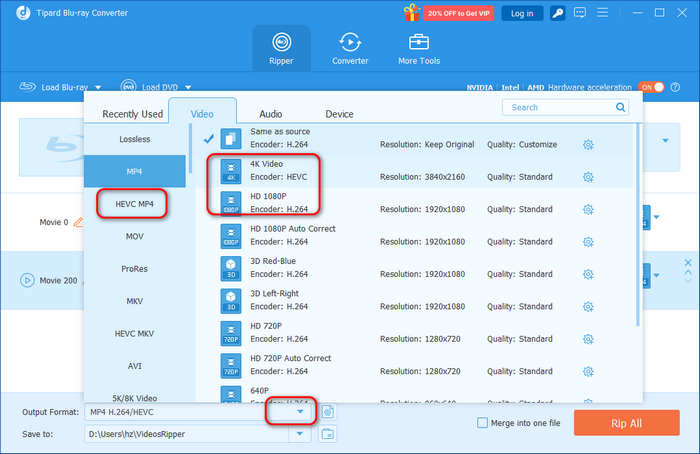Click Resolution: 3840x2160 text
Viewport: 700px width, 454px height.
pyautogui.click(x=422, y=177)
